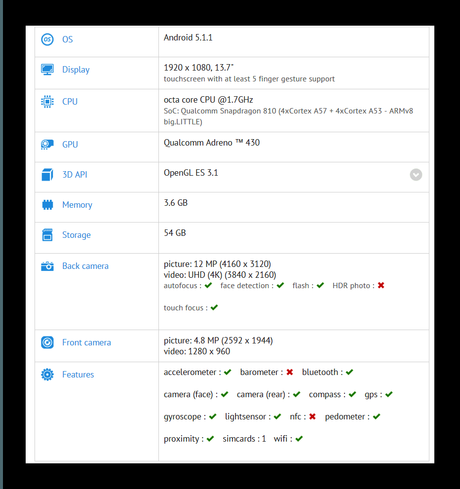Screen dimensions: 460x489
Task: Click the lightsensor green checkmark
Action: pyautogui.click(x=277, y=416)
